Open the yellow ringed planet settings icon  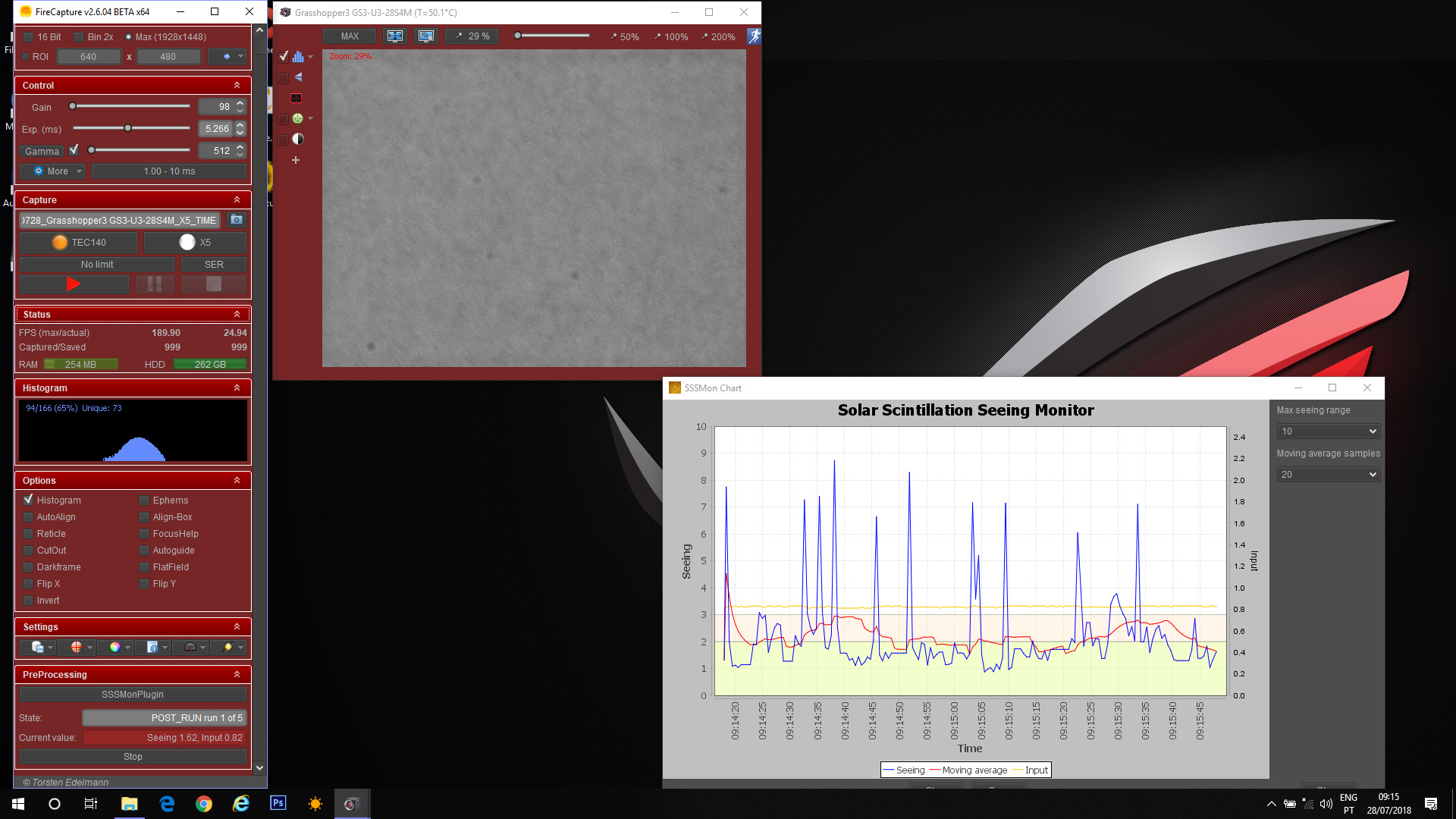click(227, 648)
